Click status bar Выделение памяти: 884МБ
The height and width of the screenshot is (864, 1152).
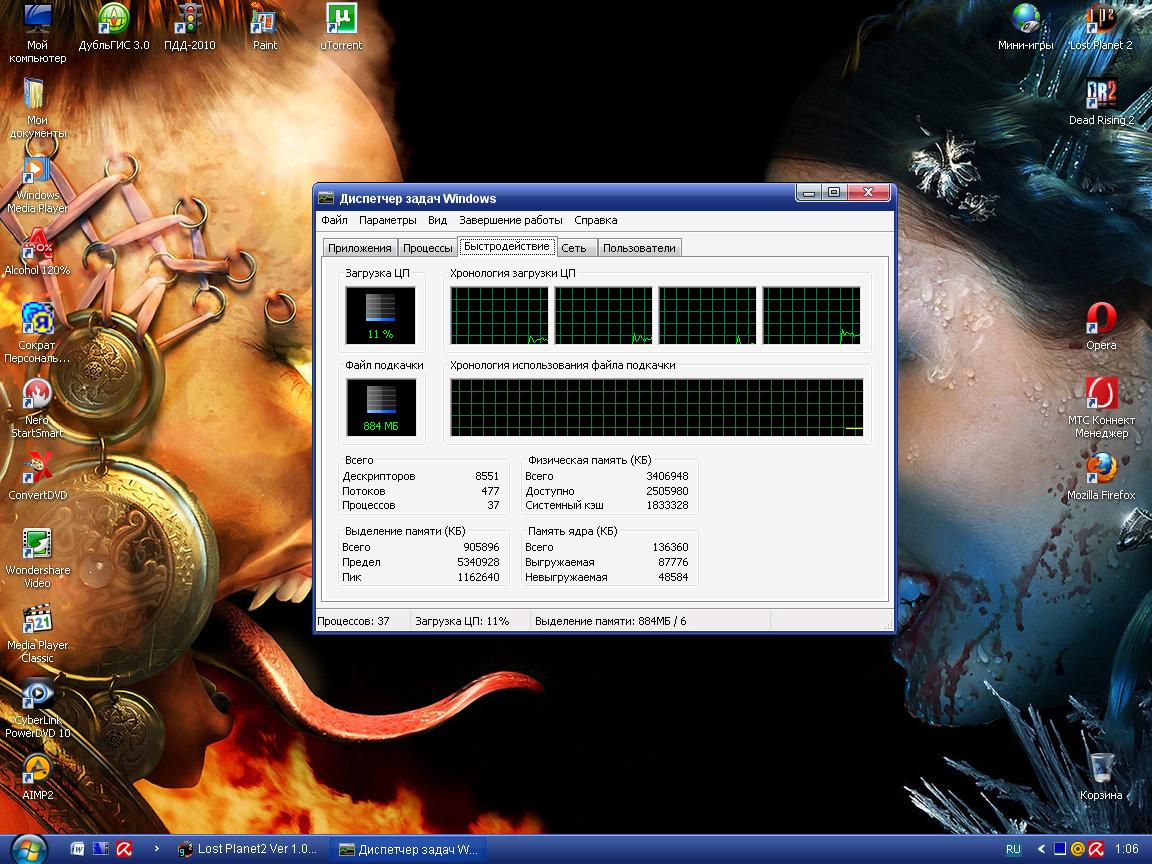point(611,621)
